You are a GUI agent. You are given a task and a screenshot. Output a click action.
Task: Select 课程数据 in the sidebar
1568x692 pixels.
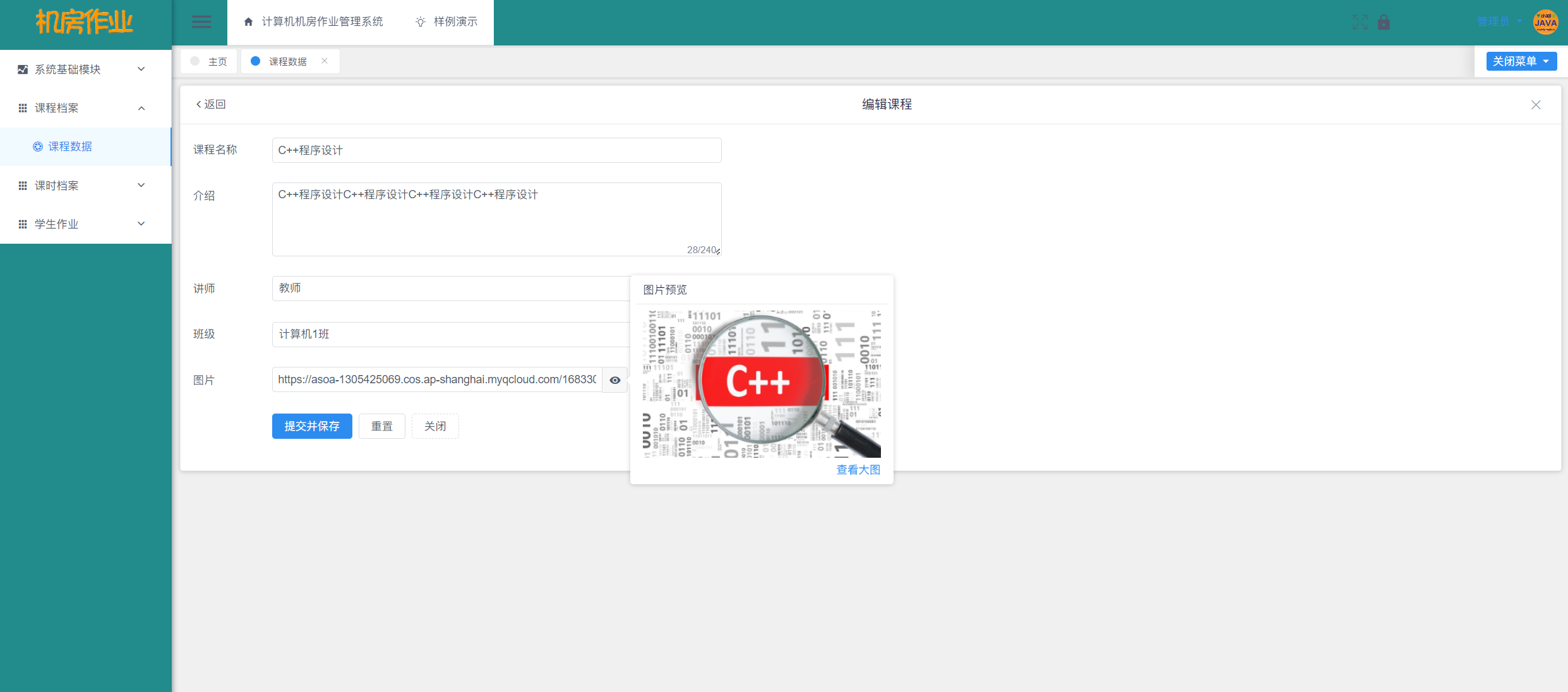[70, 146]
